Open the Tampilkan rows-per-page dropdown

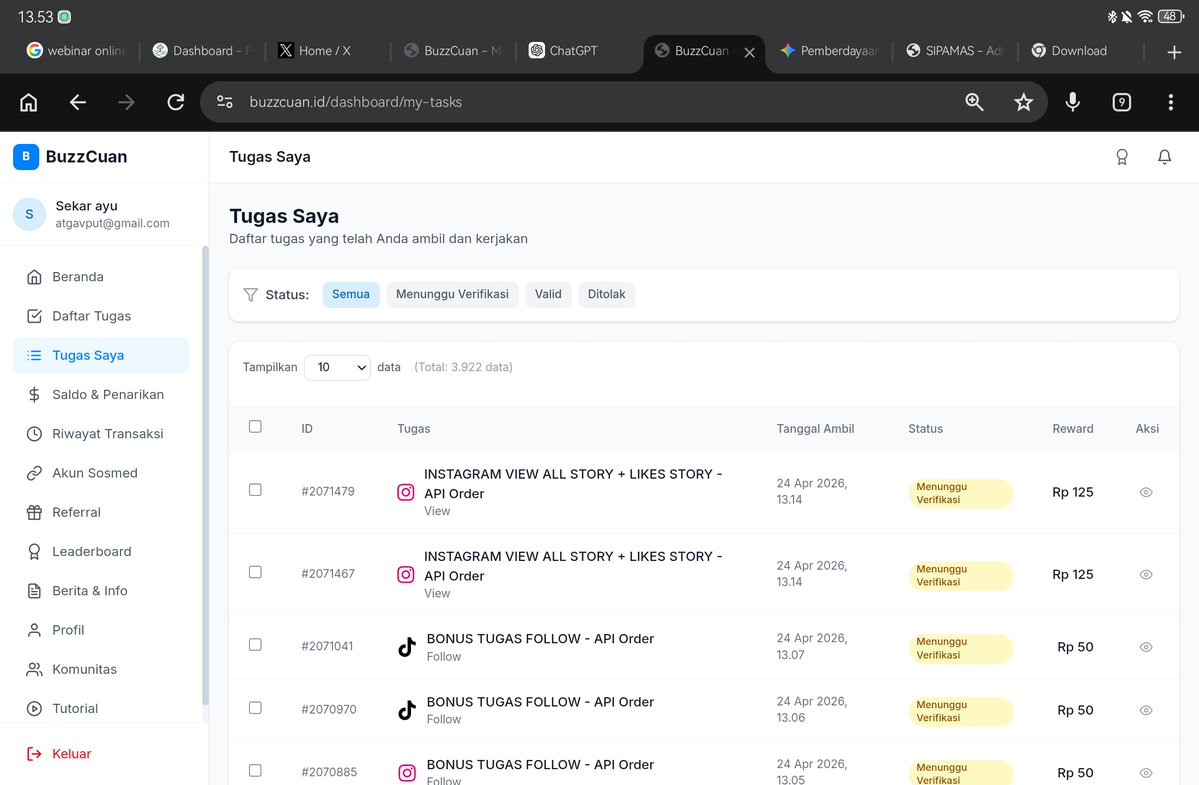coord(337,368)
